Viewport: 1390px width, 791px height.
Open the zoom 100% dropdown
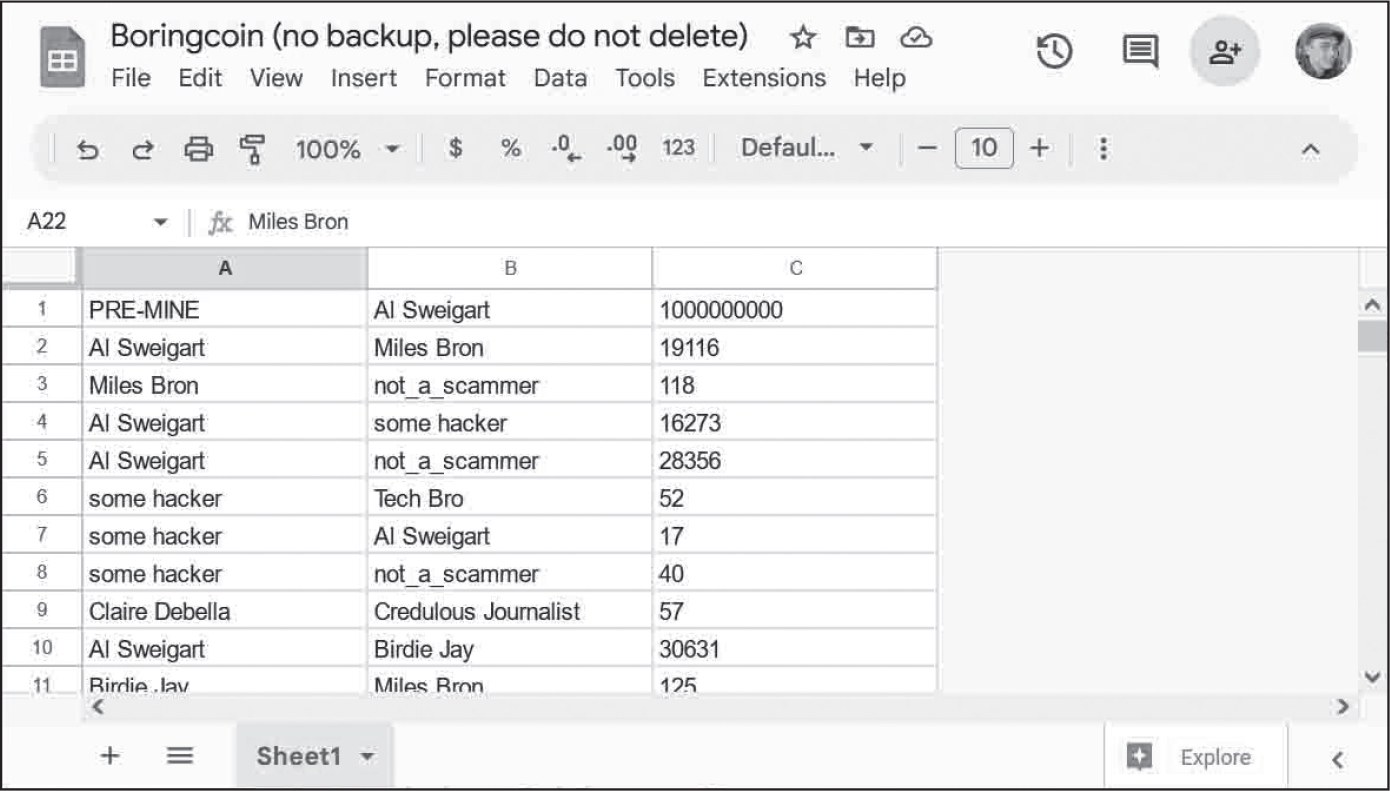pos(346,149)
